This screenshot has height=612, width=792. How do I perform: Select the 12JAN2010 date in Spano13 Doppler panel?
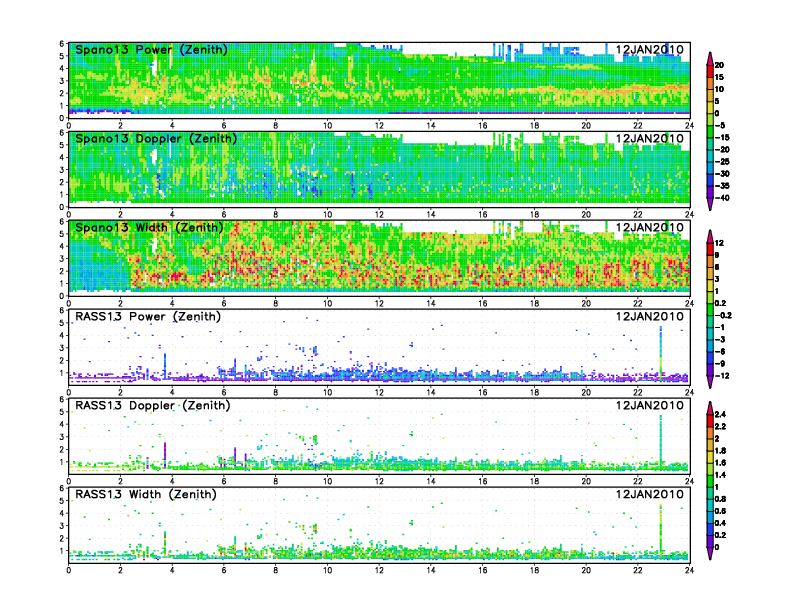click(x=650, y=138)
